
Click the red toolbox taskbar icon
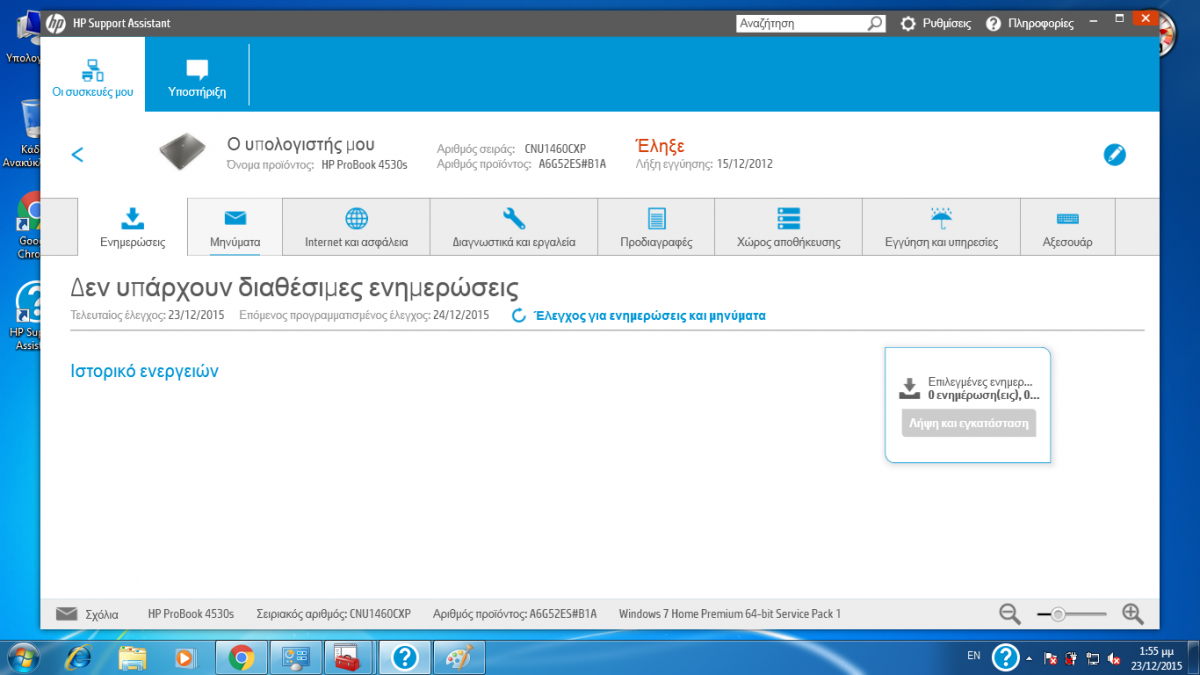tap(348, 657)
